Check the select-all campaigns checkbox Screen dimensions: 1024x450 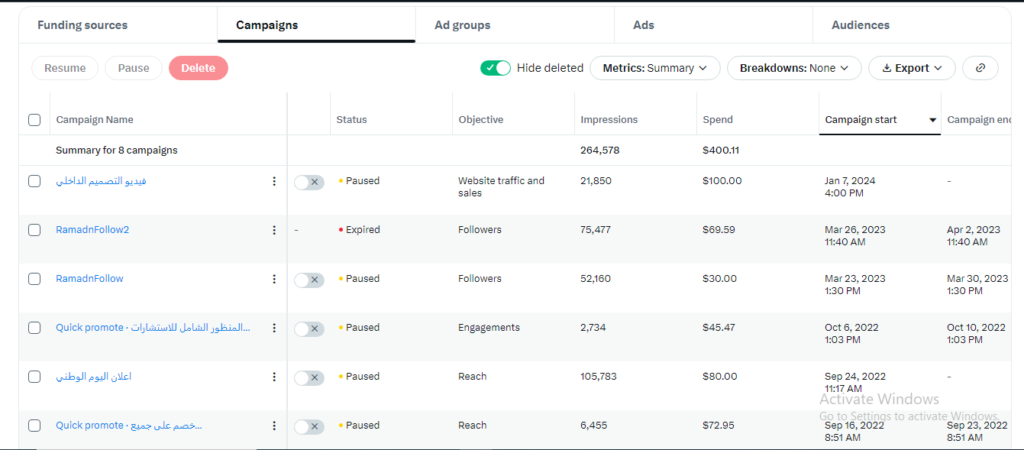[x=35, y=120]
